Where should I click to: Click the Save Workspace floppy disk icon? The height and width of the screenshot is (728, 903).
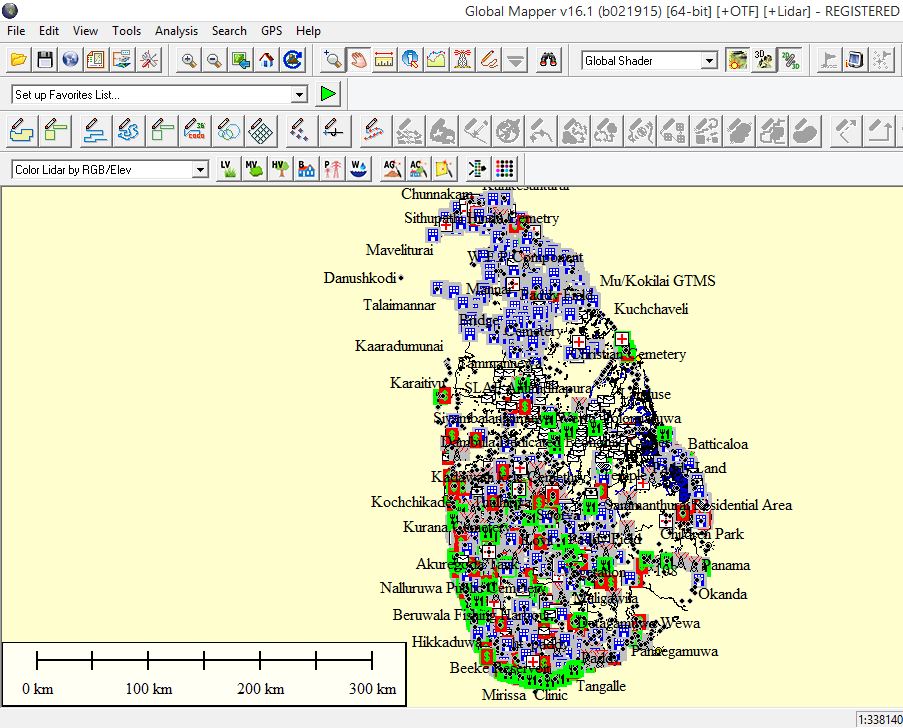point(45,60)
